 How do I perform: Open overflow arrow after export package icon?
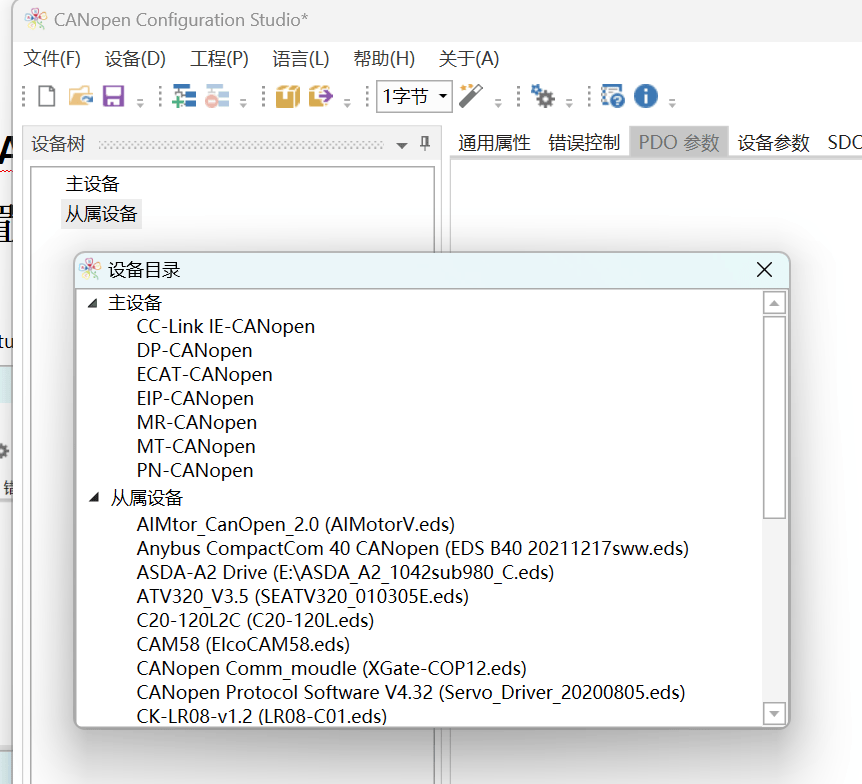pos(347,103)
